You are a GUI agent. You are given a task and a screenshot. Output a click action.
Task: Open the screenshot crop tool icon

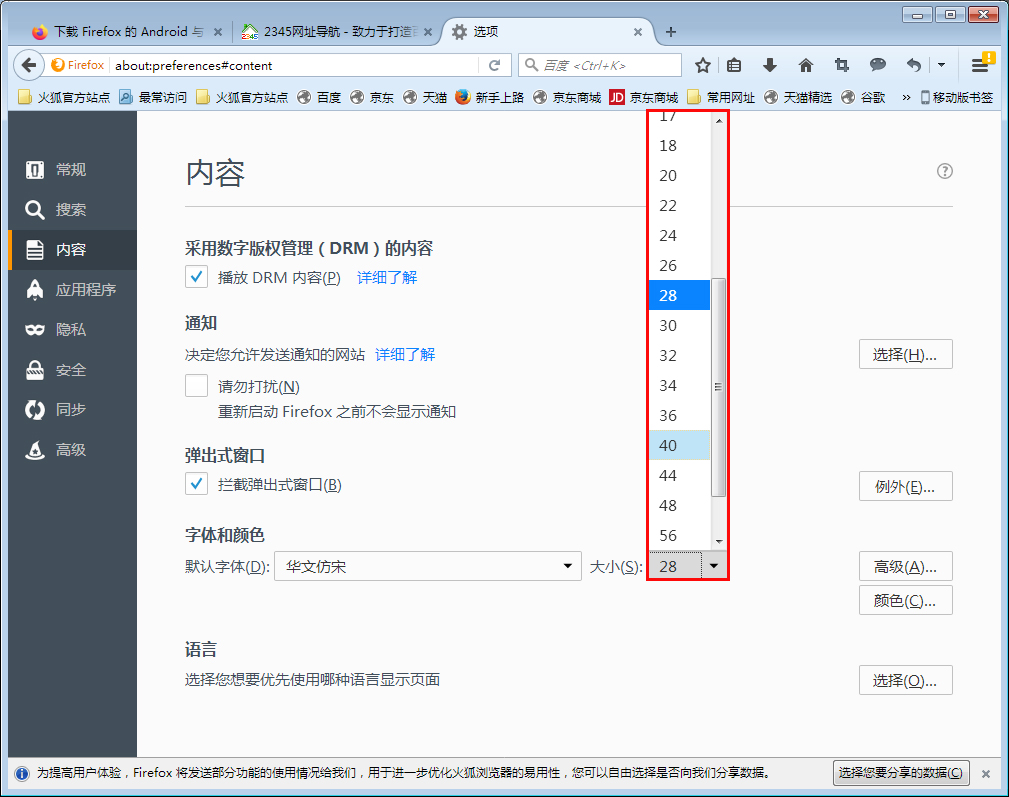pos(841,64)
